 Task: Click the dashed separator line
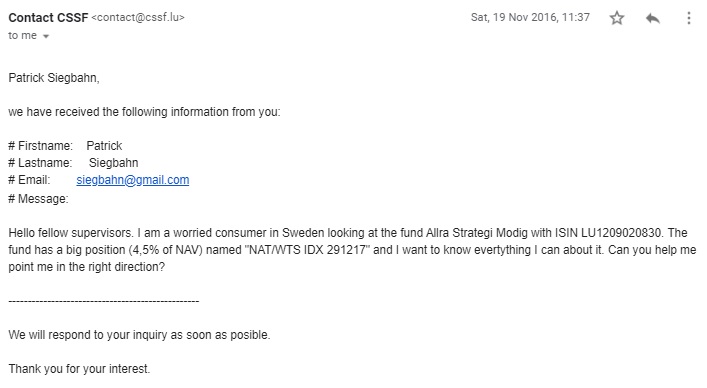pos(104,301)
